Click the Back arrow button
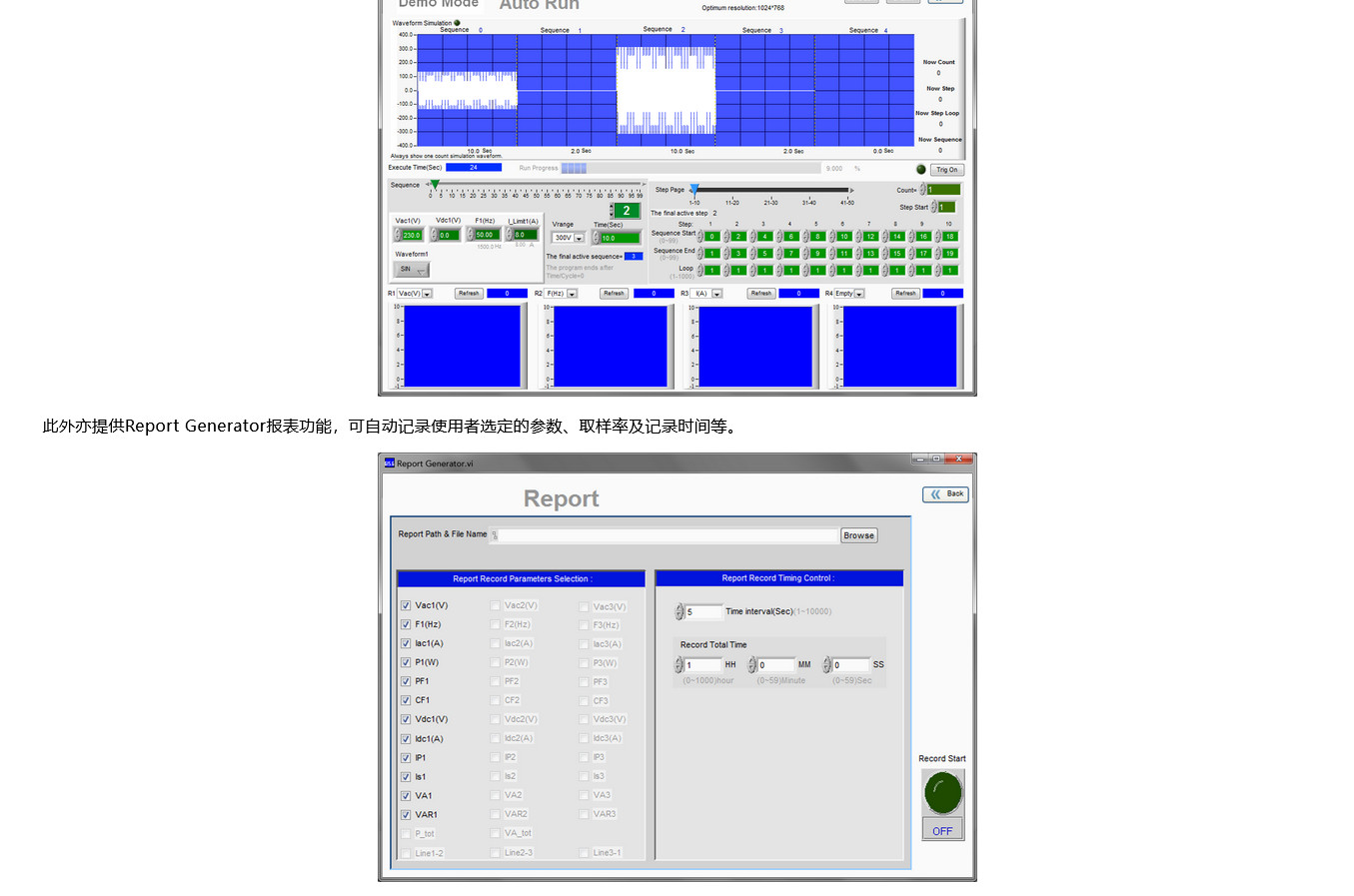Screen dimensions: 1354x896 point(945,494)
